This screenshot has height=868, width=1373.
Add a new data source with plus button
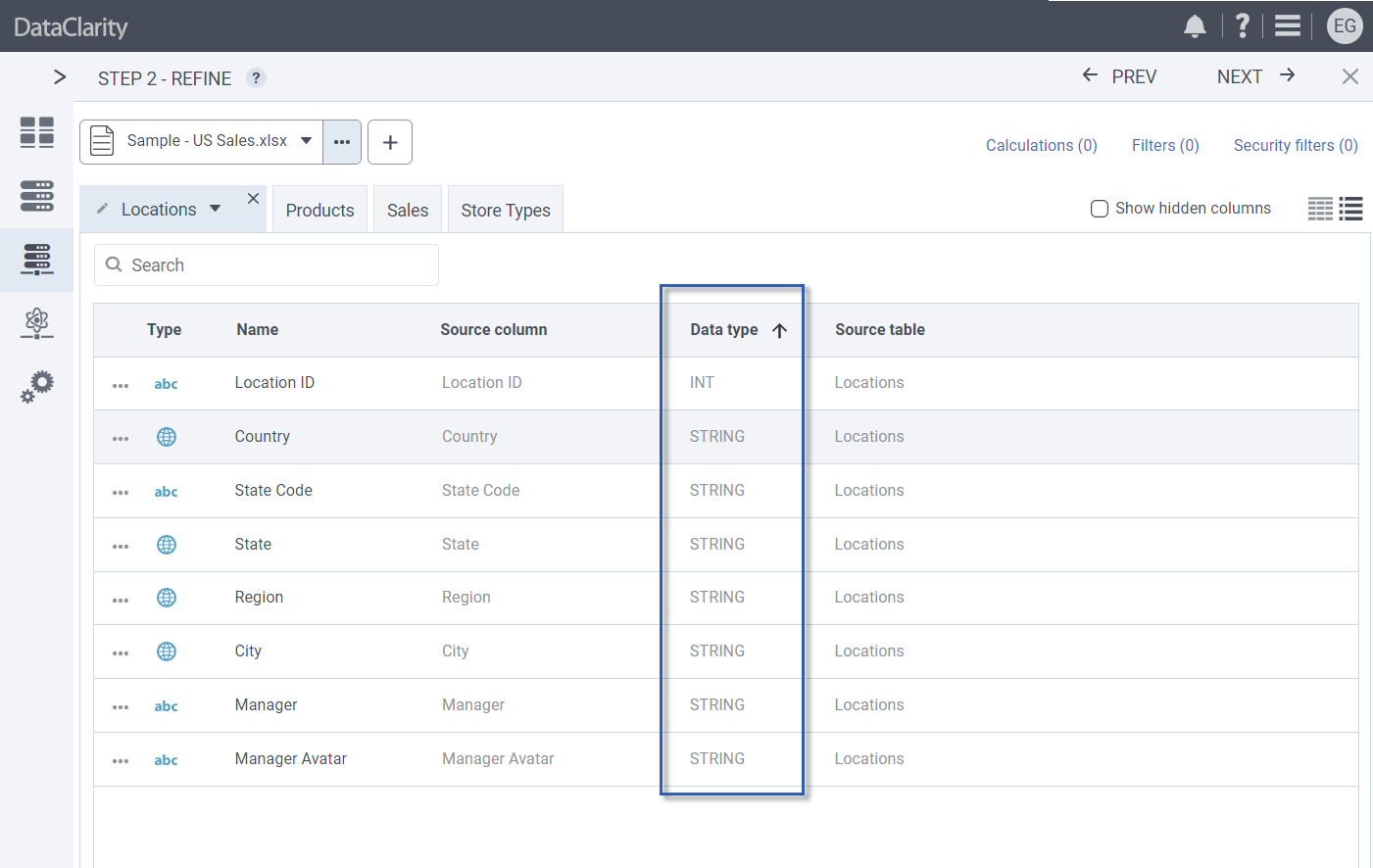[390, 142]
